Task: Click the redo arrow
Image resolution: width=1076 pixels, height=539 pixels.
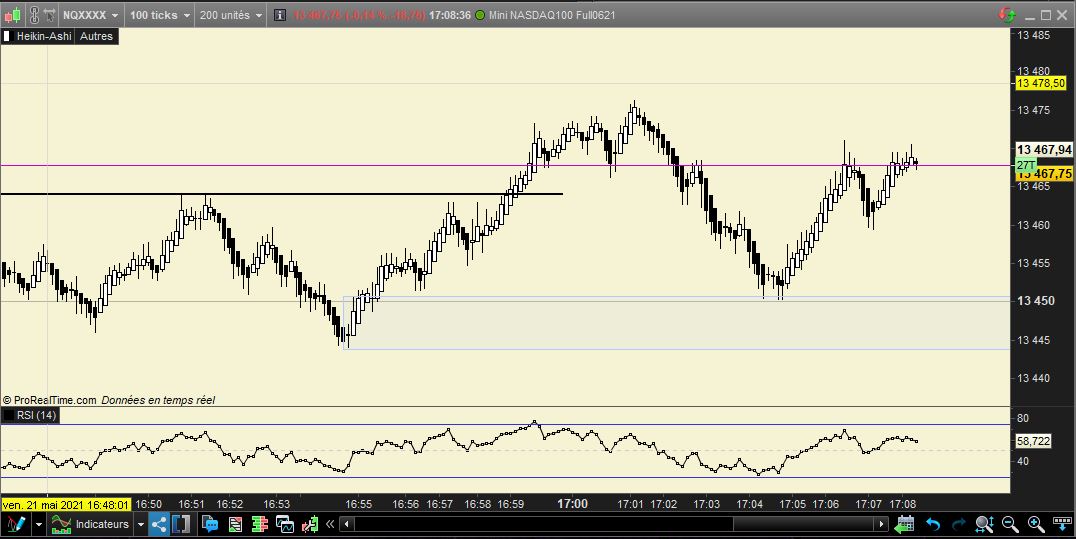Action: [959, 525]
